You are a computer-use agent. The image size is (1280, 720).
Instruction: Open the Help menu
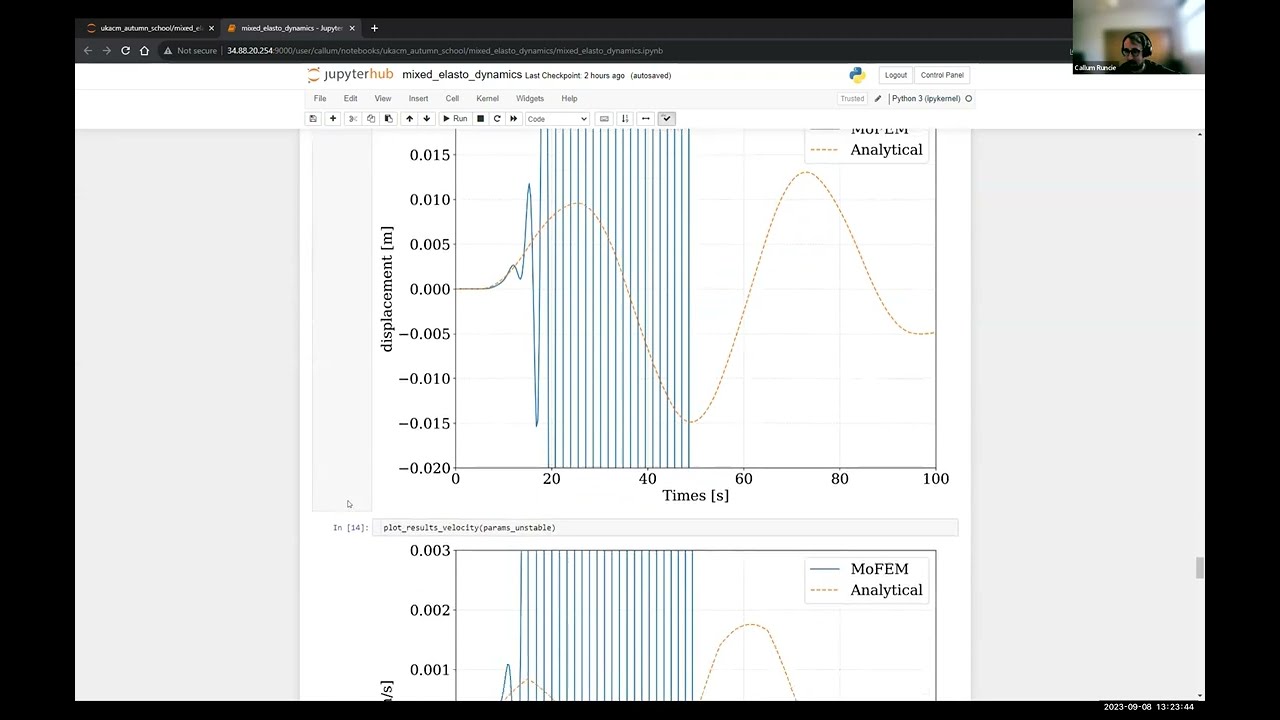click(x=569, y=98)
